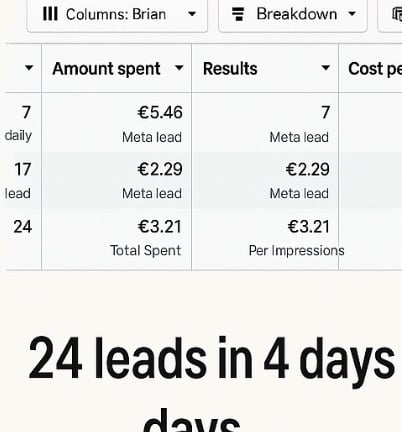This screenshot has width=402, height=432.
Task: Click the €2.29 results cell
Action: tap(265, 180)
